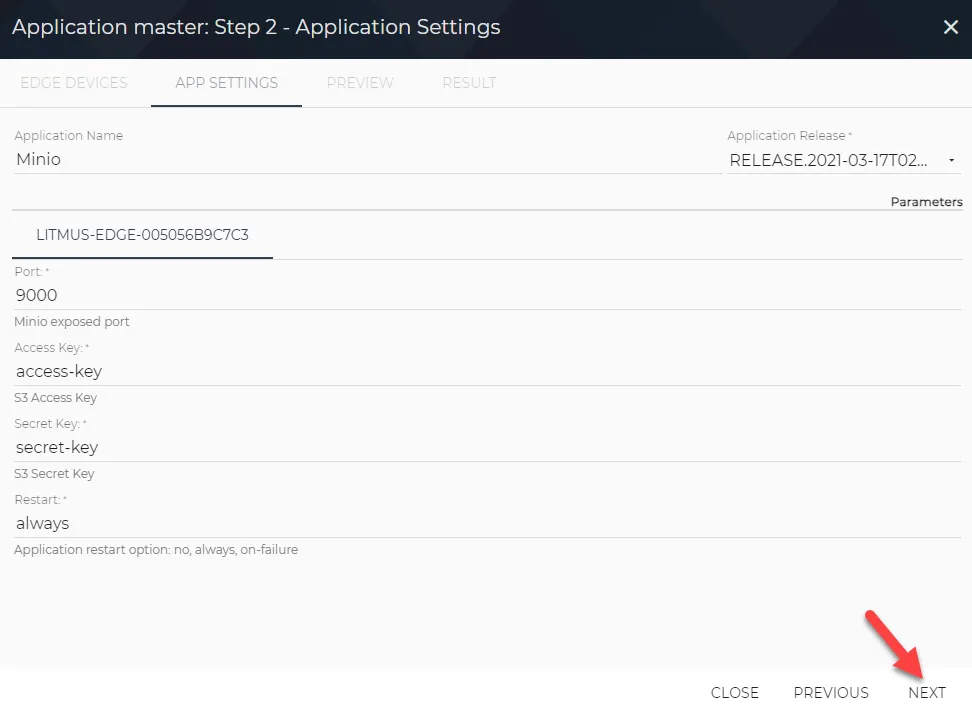Viewport: 972px width, 716px height.
Task: Open the Preview tab
Action: [x=360, y=82]
